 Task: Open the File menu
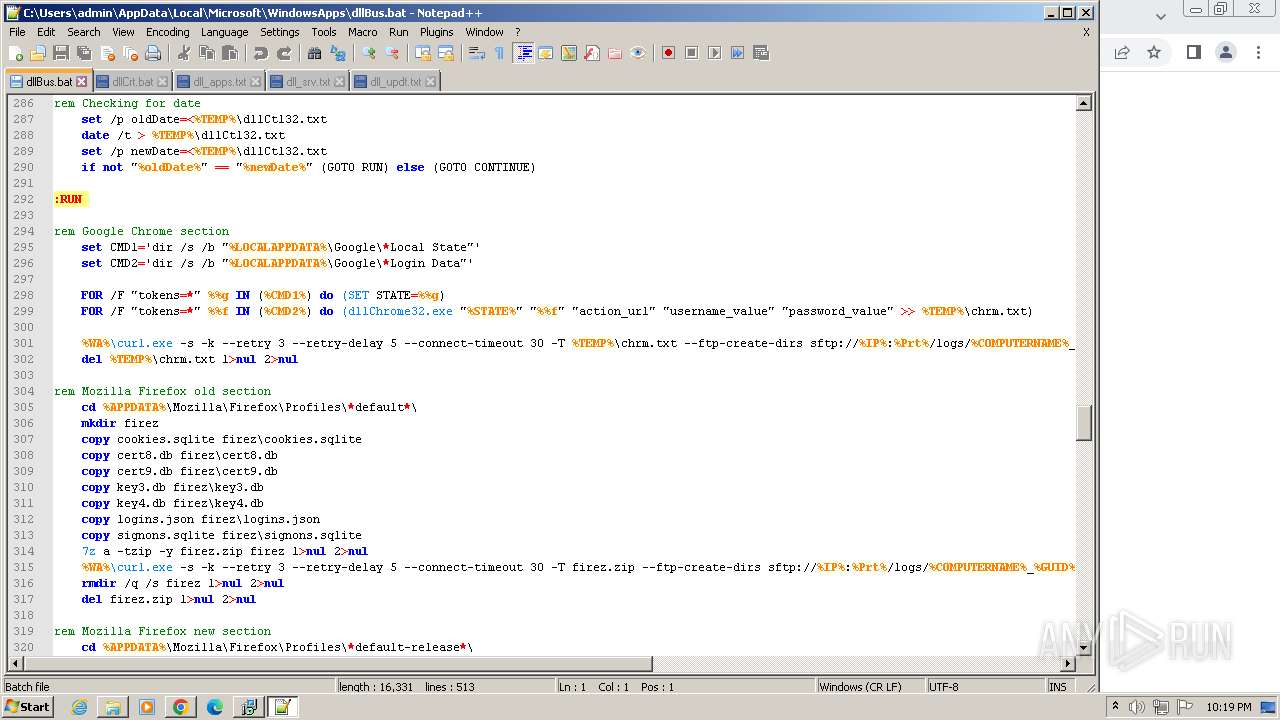click(17, 32)
